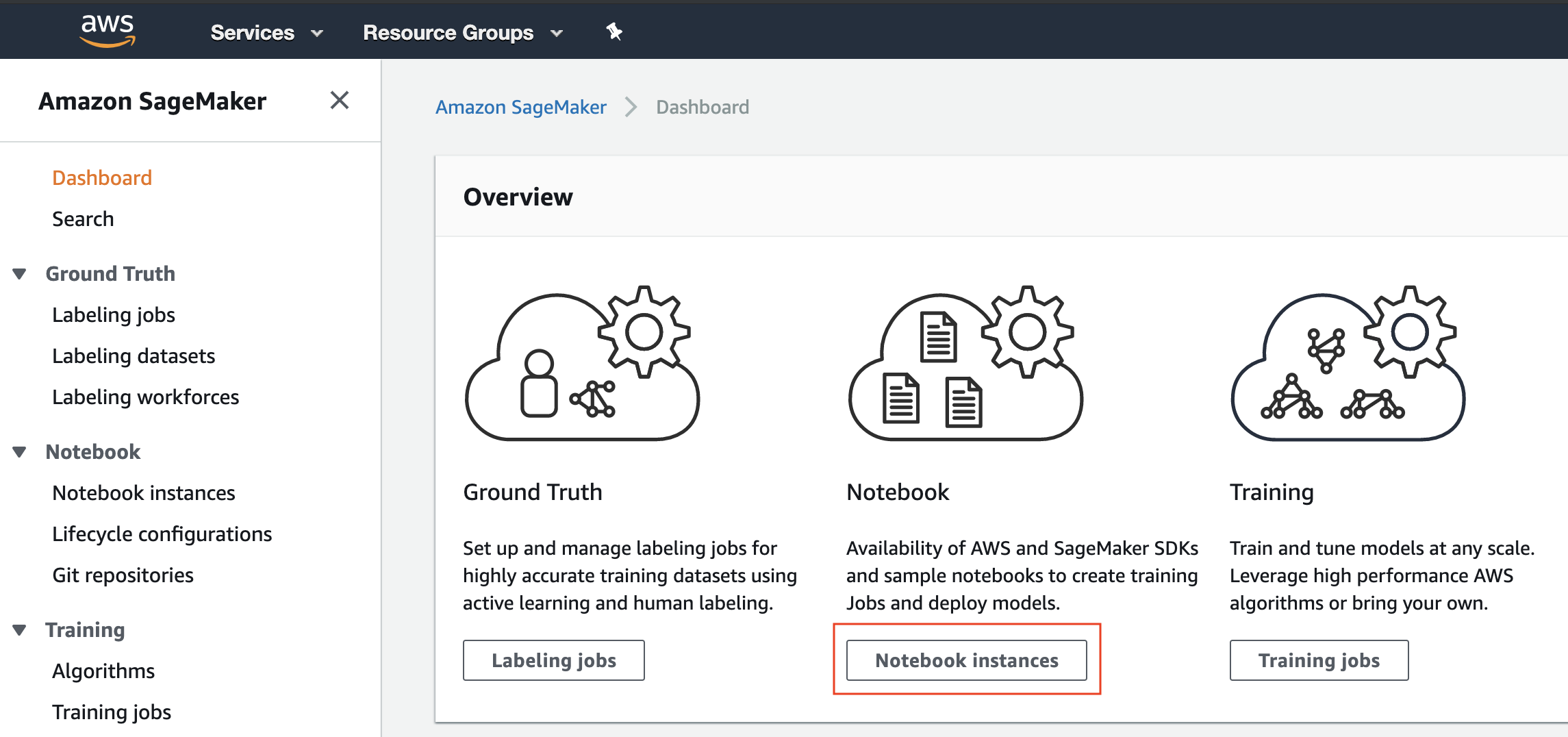Open Labeling datasets in sidebar

pos(134,356)
